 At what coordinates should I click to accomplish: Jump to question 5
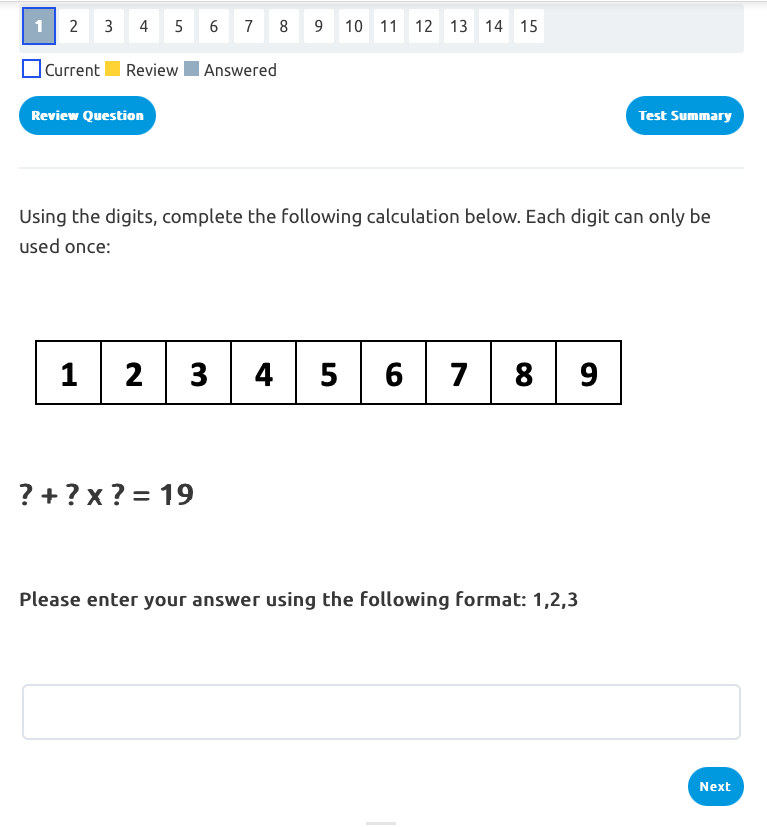178,27
